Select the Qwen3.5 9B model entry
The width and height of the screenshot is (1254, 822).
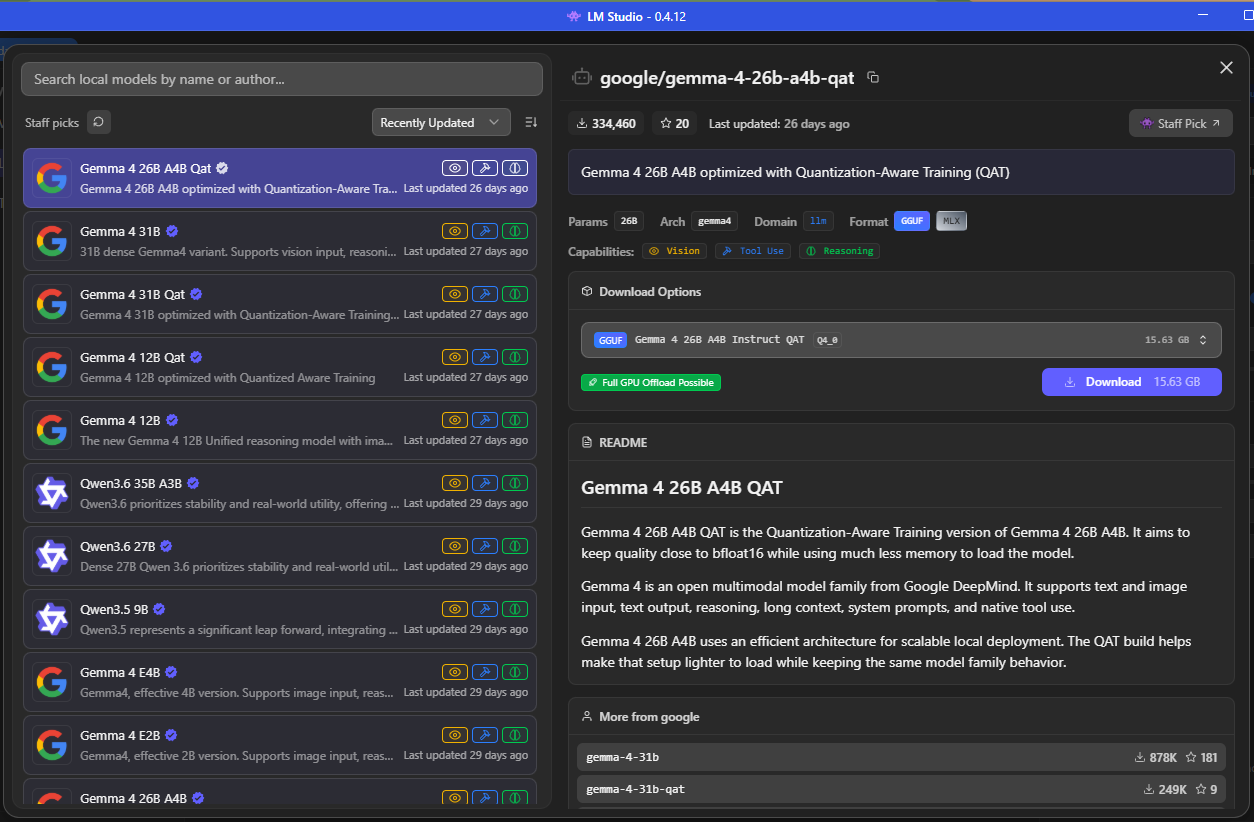(280, 619)
